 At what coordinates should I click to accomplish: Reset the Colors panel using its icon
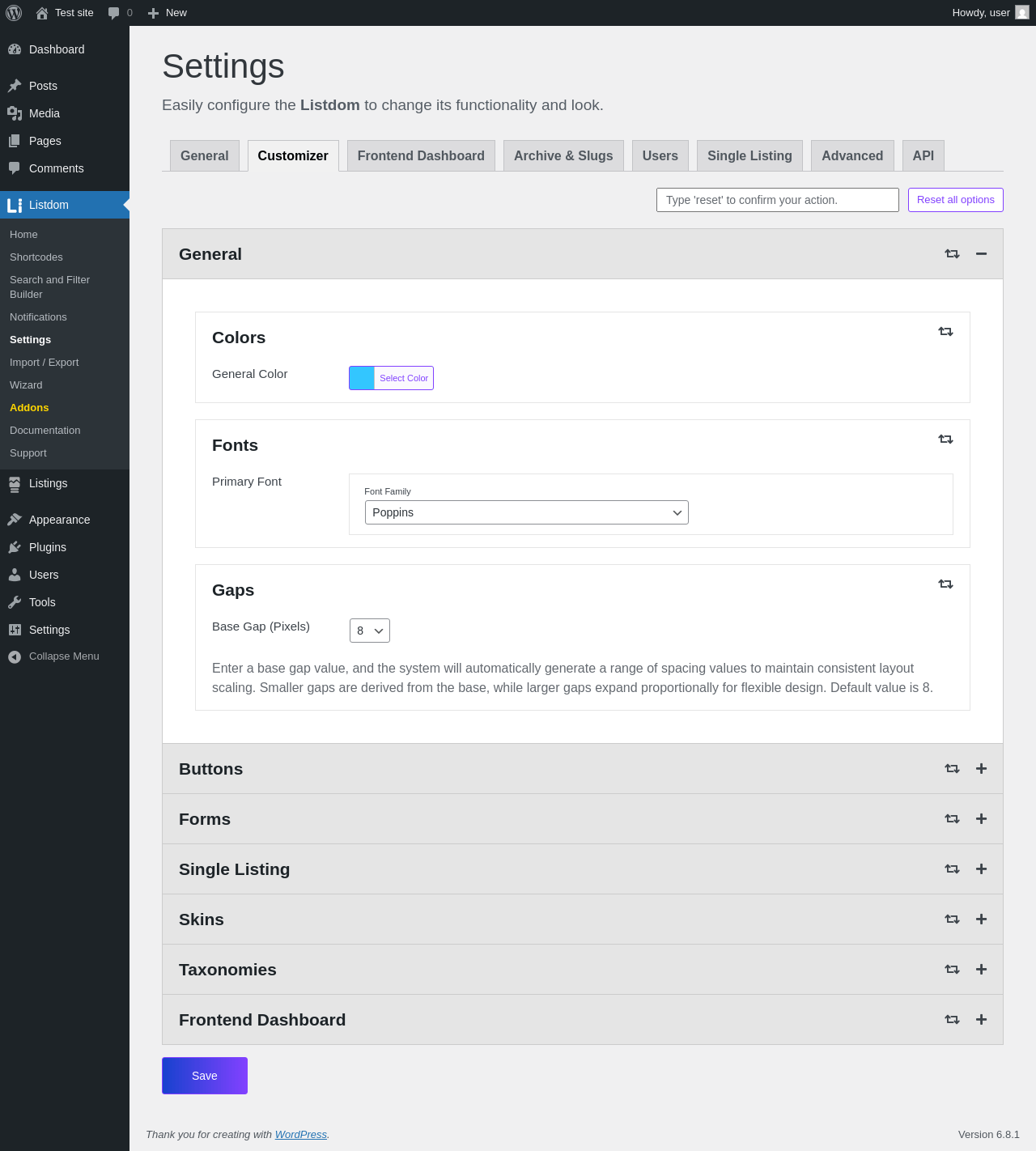pos(945,332)
